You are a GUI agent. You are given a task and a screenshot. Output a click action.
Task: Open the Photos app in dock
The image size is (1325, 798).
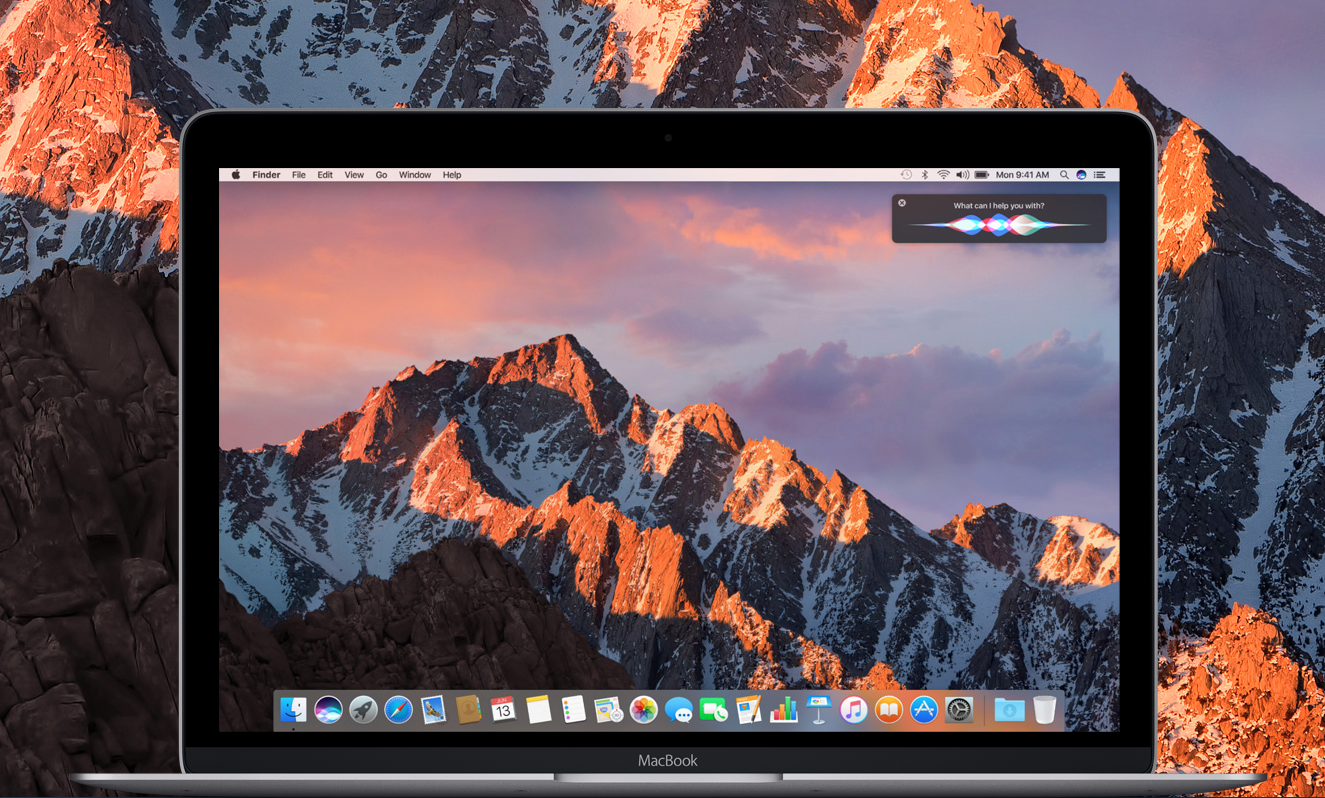(x=644, y=710)
